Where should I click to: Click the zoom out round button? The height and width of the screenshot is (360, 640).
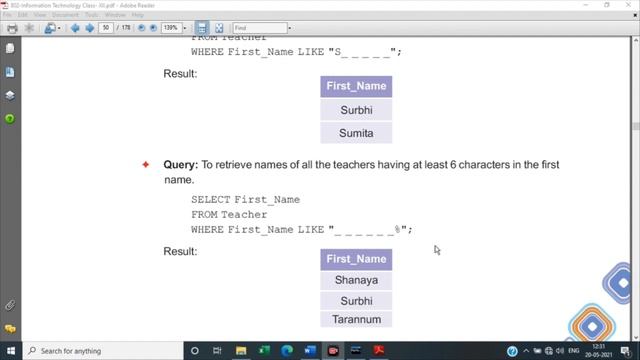[x=141, y=28]
